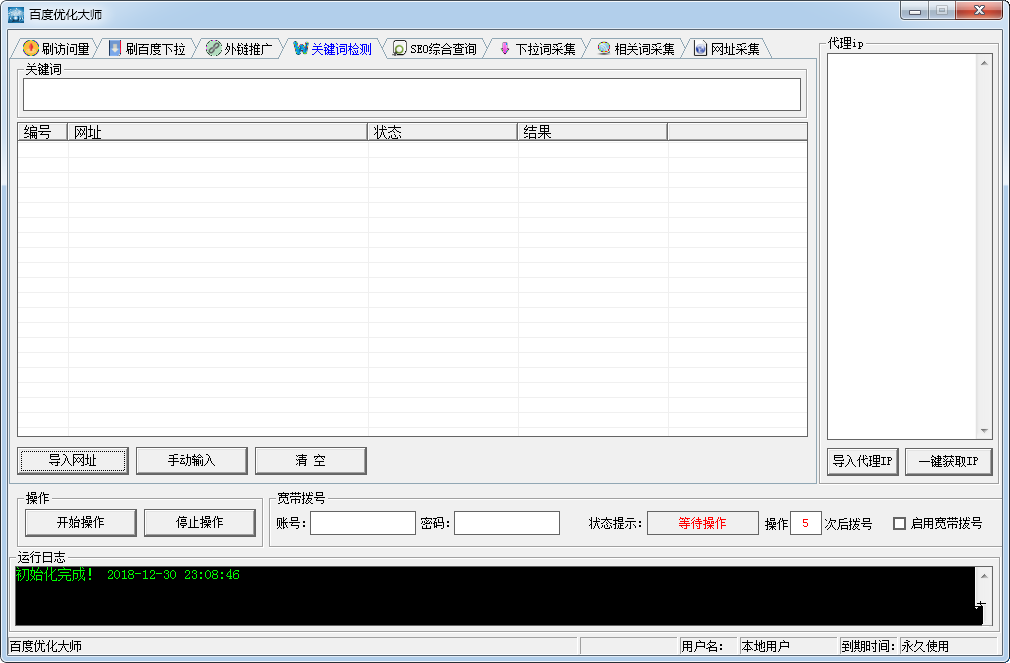Viewport: 1010px width, 663px height.
Task: Click the 一键获取IP button
Action: tap(948, 461)
